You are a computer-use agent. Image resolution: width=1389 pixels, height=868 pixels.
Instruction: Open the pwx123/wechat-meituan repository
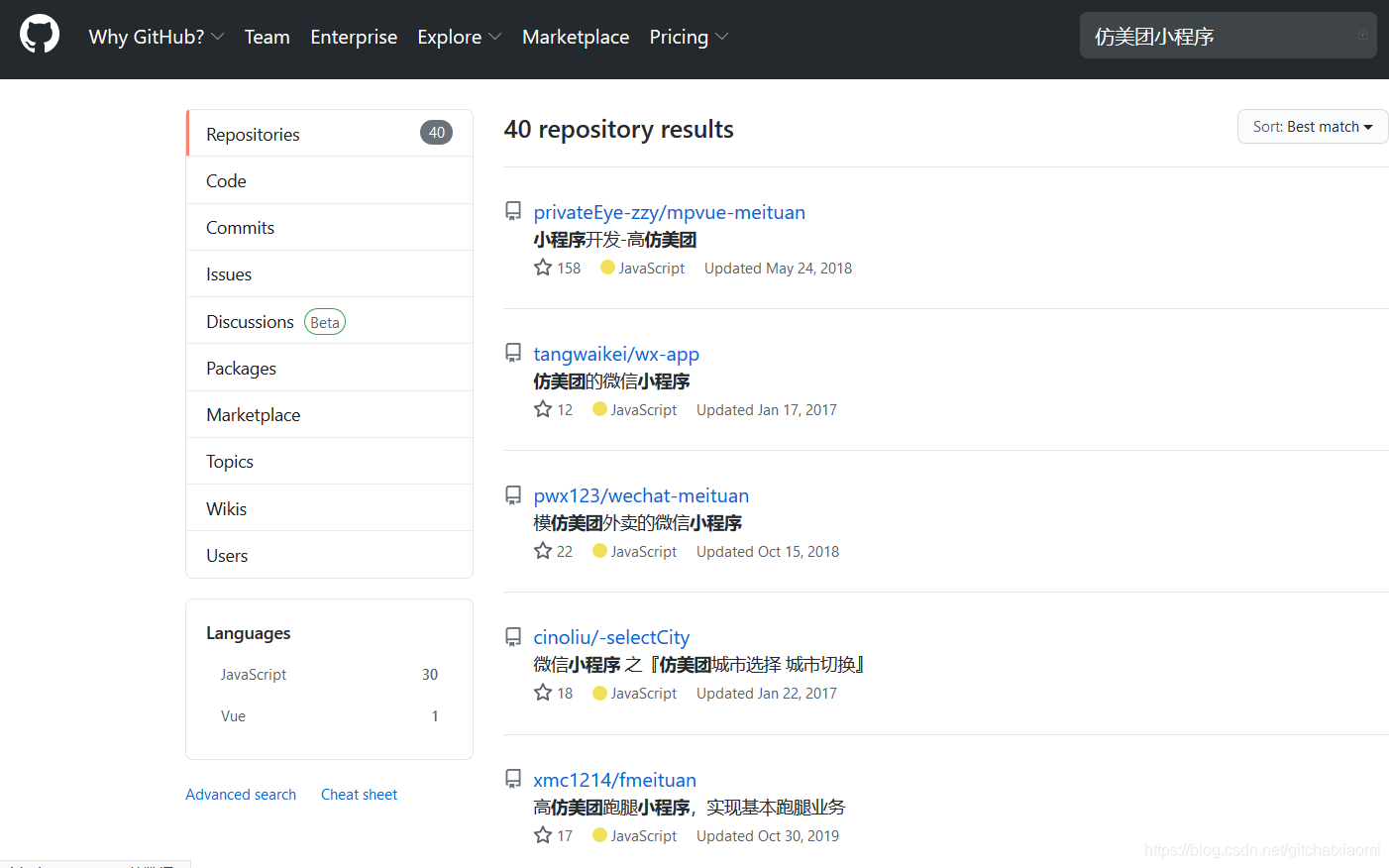641,495
